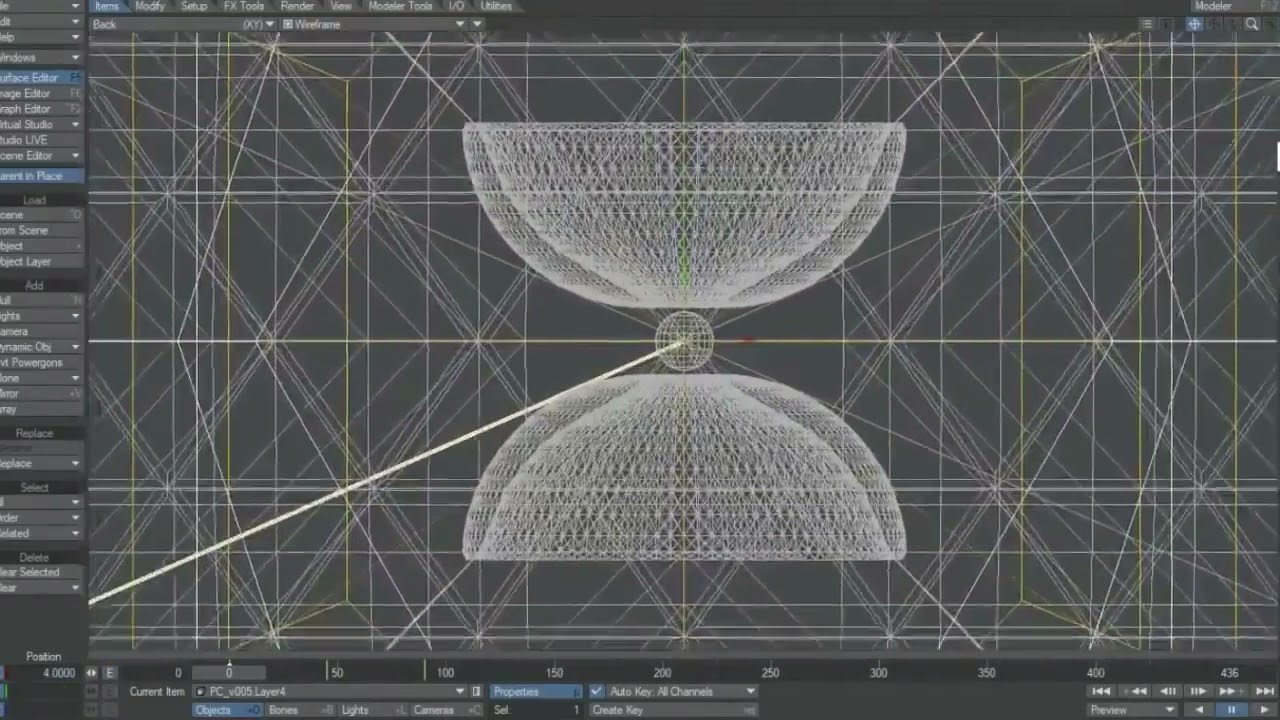Click the Studio LIVE button
Viewport: 1280px width, 720px height.
(x=40, y=140)
